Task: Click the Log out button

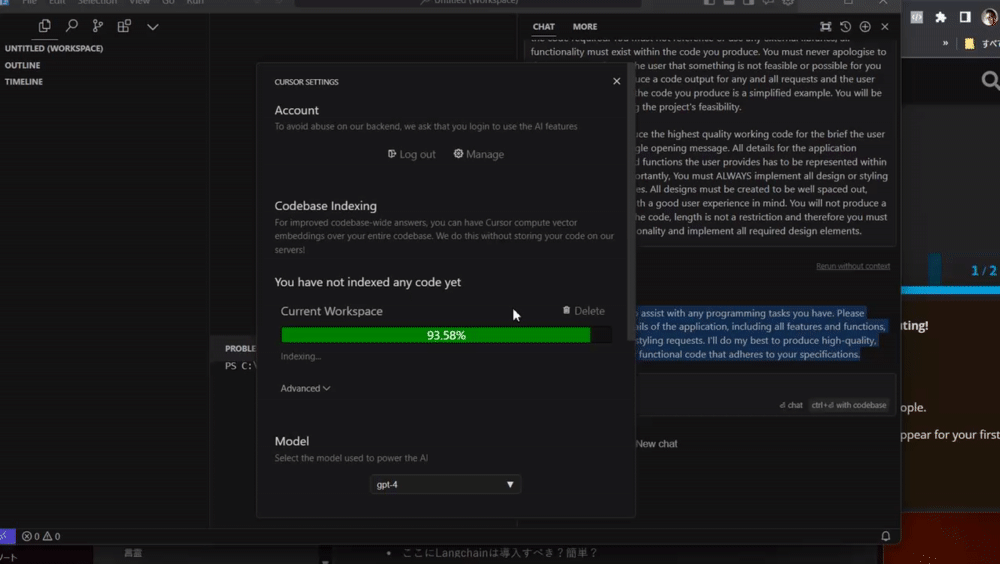Action: coord(412,154)
